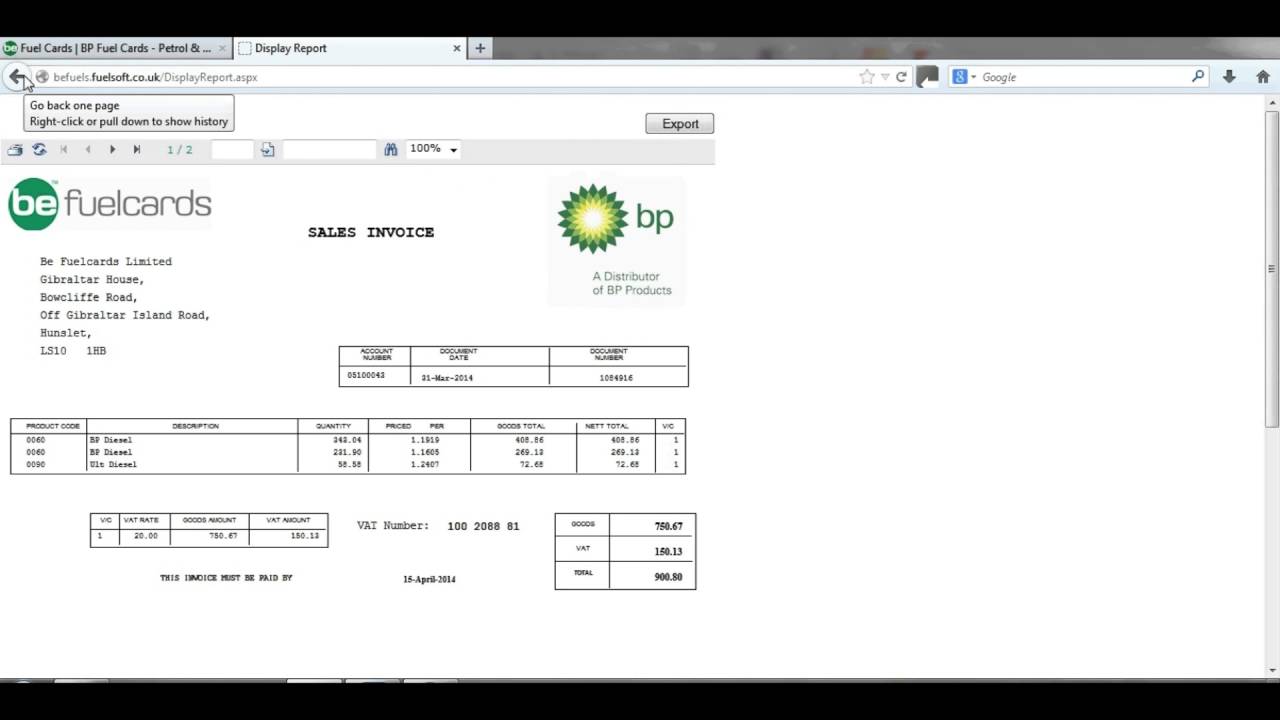The height and width of the screenshot is (720, 1280).
Task: Open the Google search engine dropdown
Action: (x=965, y=77)
